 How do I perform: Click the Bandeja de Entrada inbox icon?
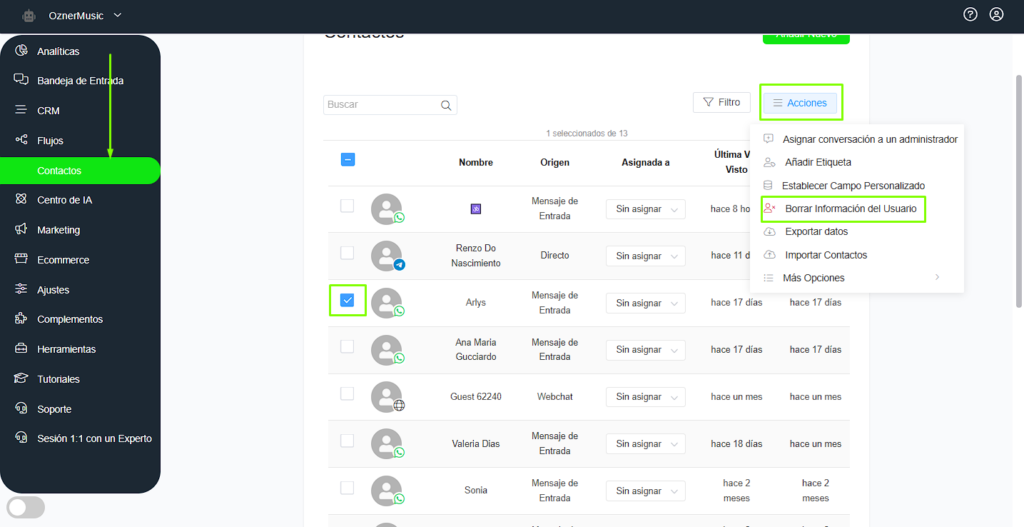click(21, 80)
